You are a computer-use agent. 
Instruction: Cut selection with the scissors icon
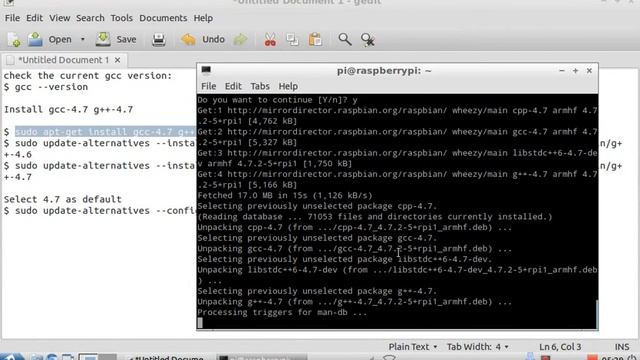pos(270,40)
